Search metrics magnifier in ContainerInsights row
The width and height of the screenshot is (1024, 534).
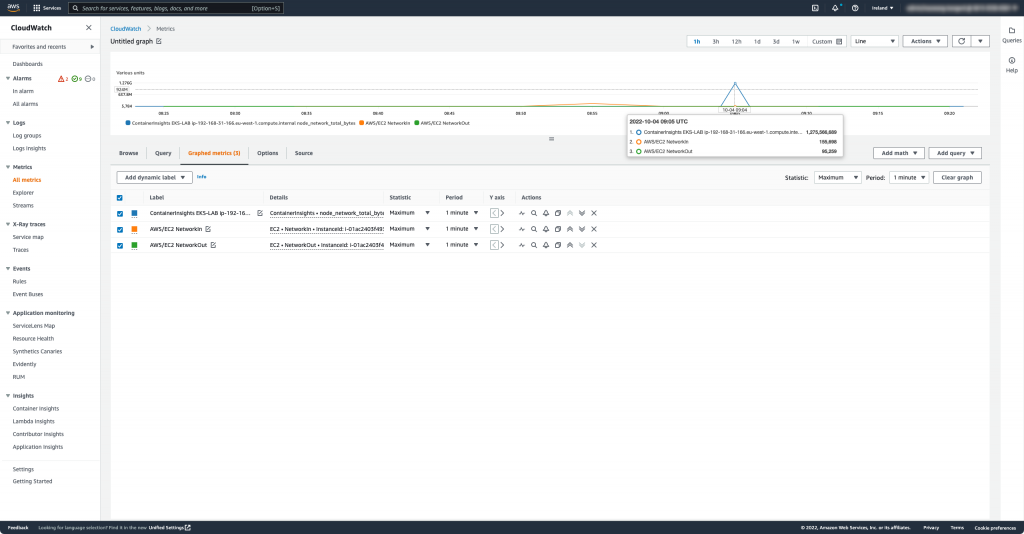click(534, 213)
